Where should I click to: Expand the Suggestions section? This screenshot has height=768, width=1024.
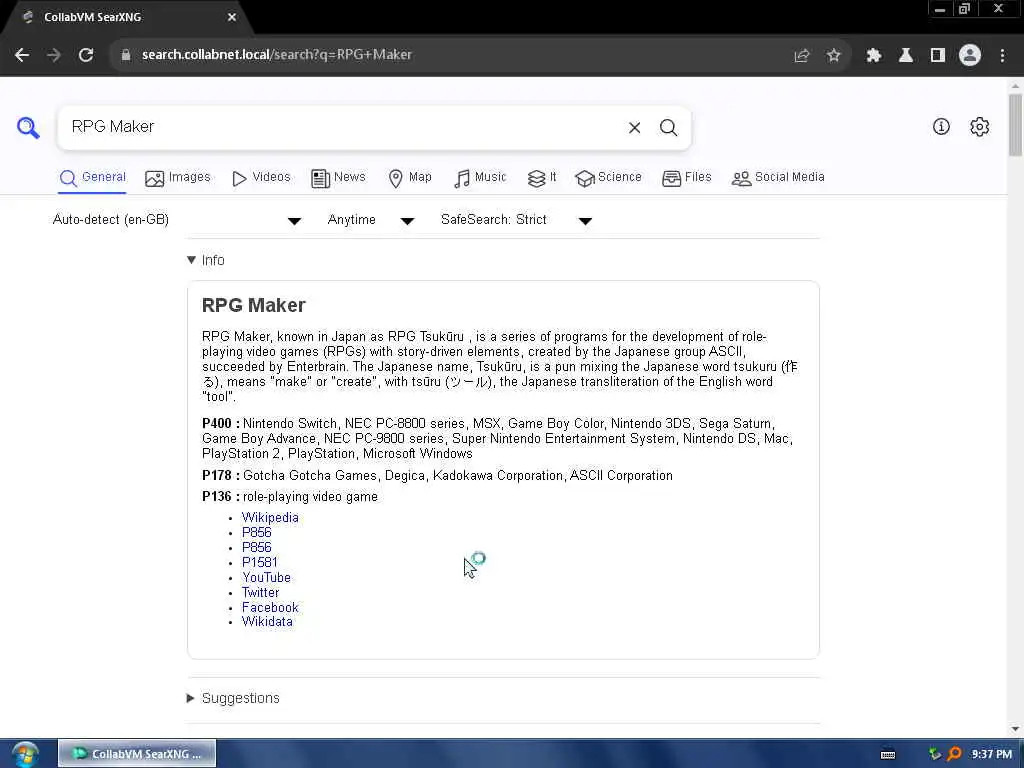pos(233,698)
